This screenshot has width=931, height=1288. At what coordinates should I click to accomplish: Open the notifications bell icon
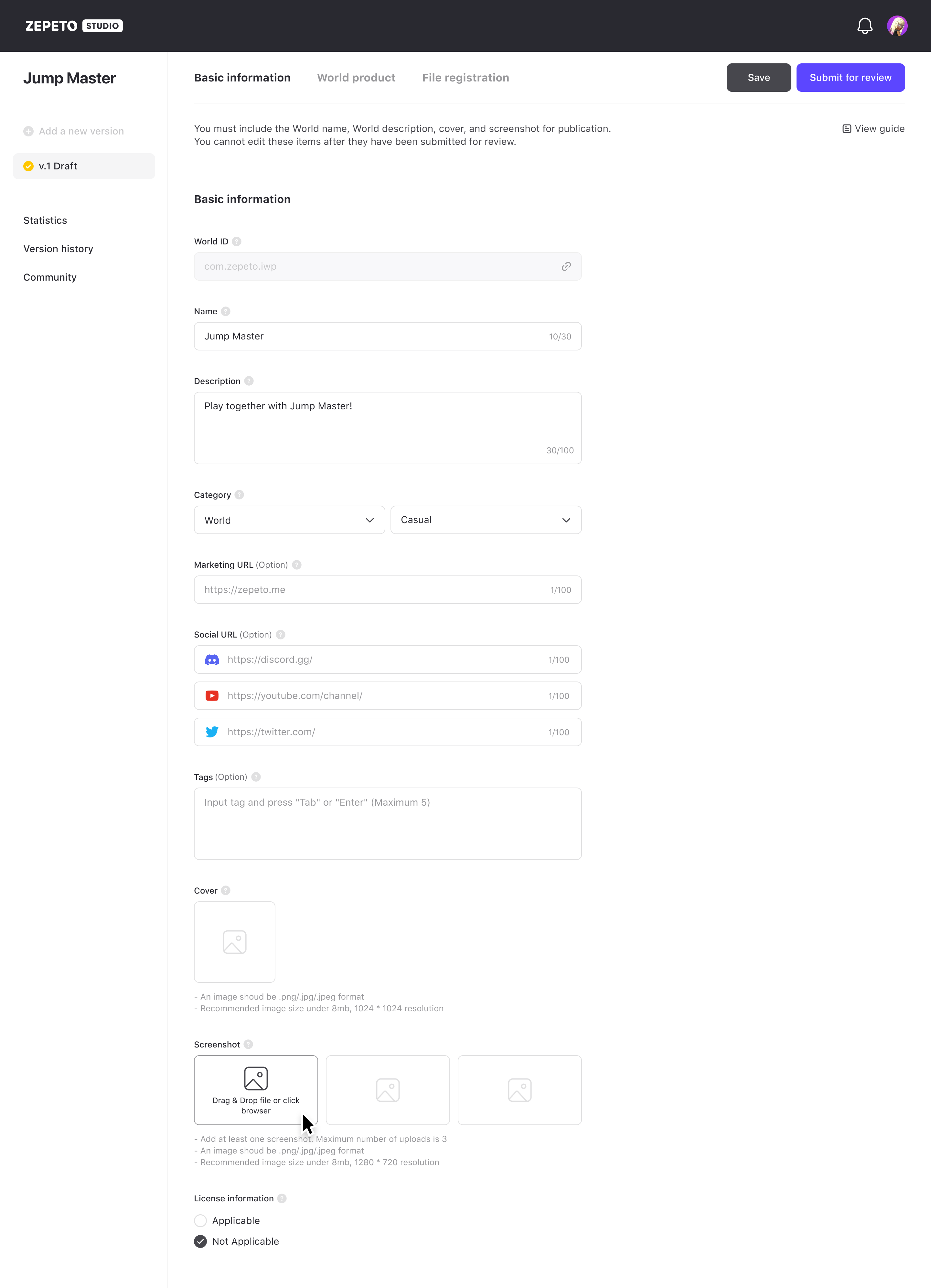(865, 26)
